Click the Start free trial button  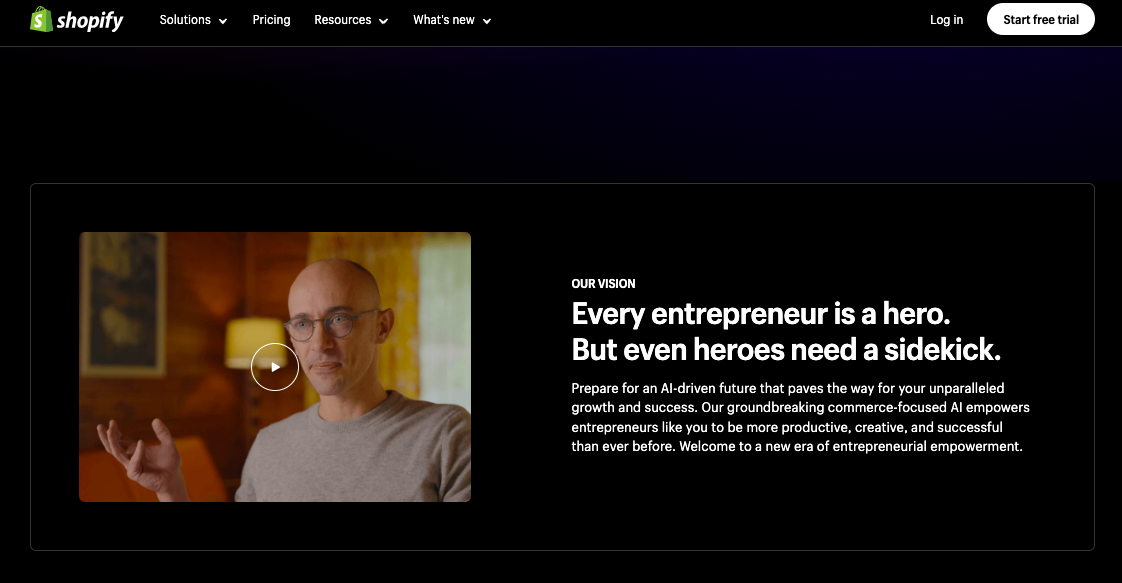click(x=1040, y=19)
